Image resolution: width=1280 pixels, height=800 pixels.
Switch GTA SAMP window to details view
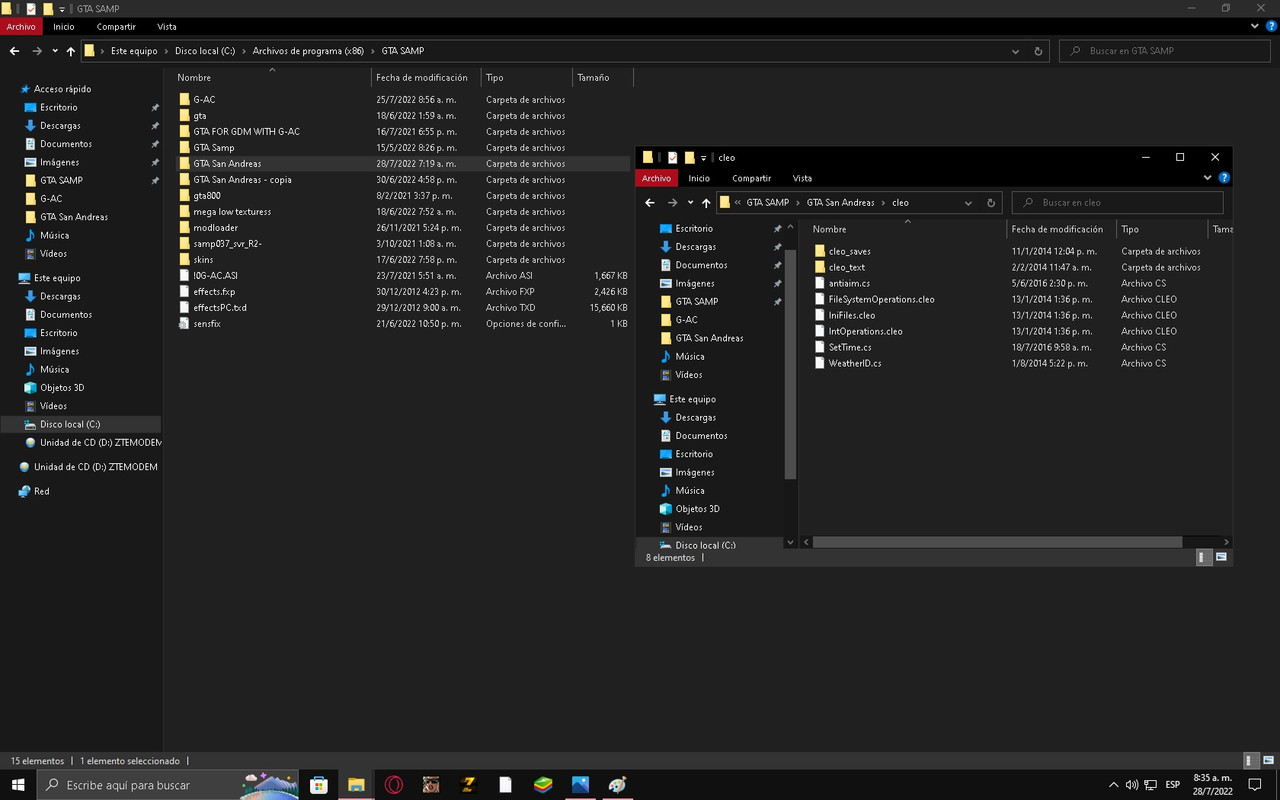1250,761
